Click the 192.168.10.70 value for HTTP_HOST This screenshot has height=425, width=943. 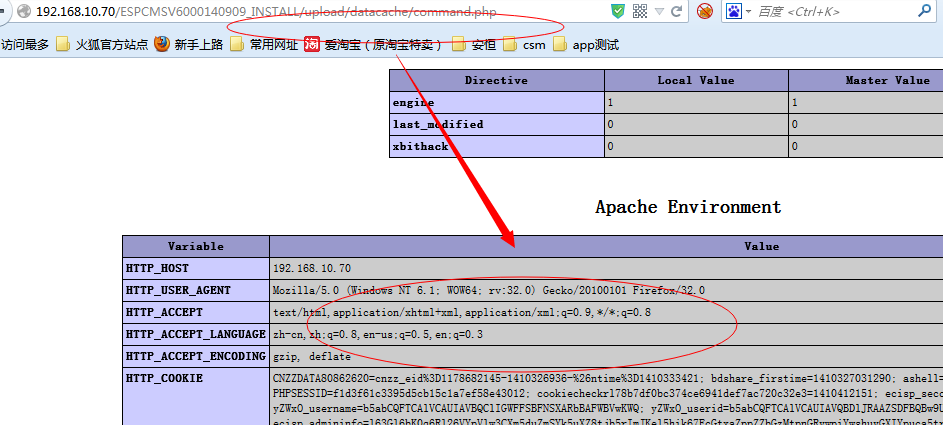312,269
